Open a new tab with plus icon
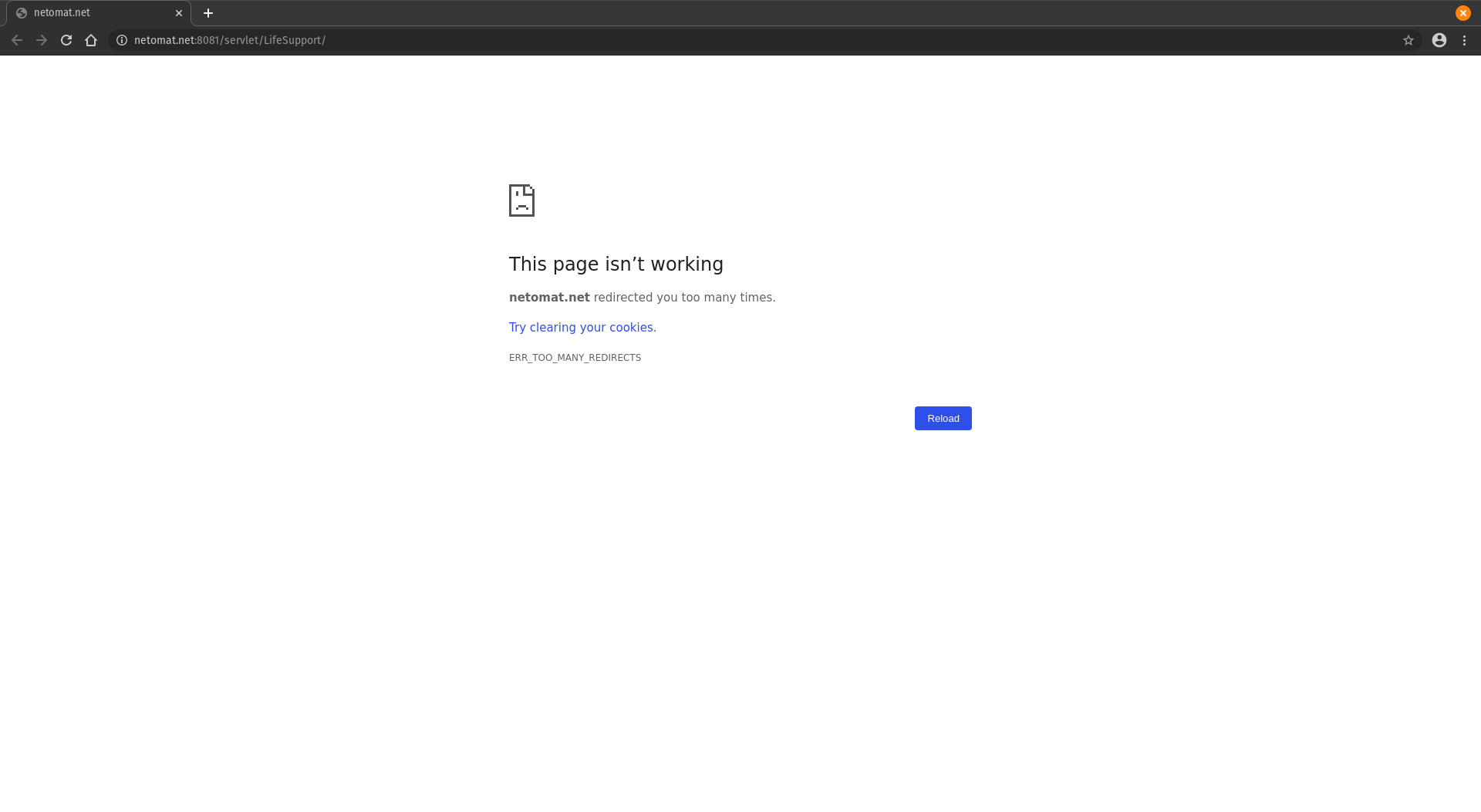 (x=208, y=13)
